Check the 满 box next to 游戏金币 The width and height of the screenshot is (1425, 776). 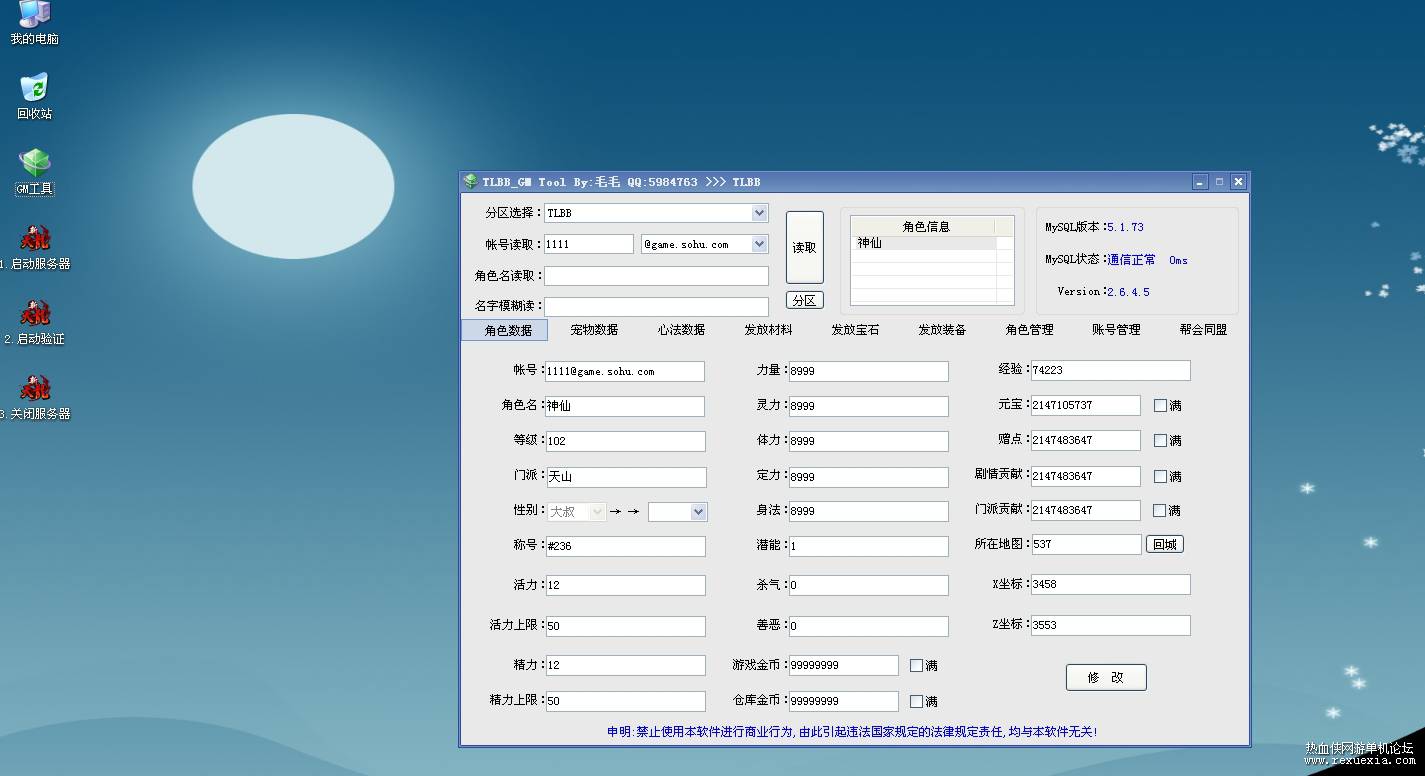click(916, 666)
